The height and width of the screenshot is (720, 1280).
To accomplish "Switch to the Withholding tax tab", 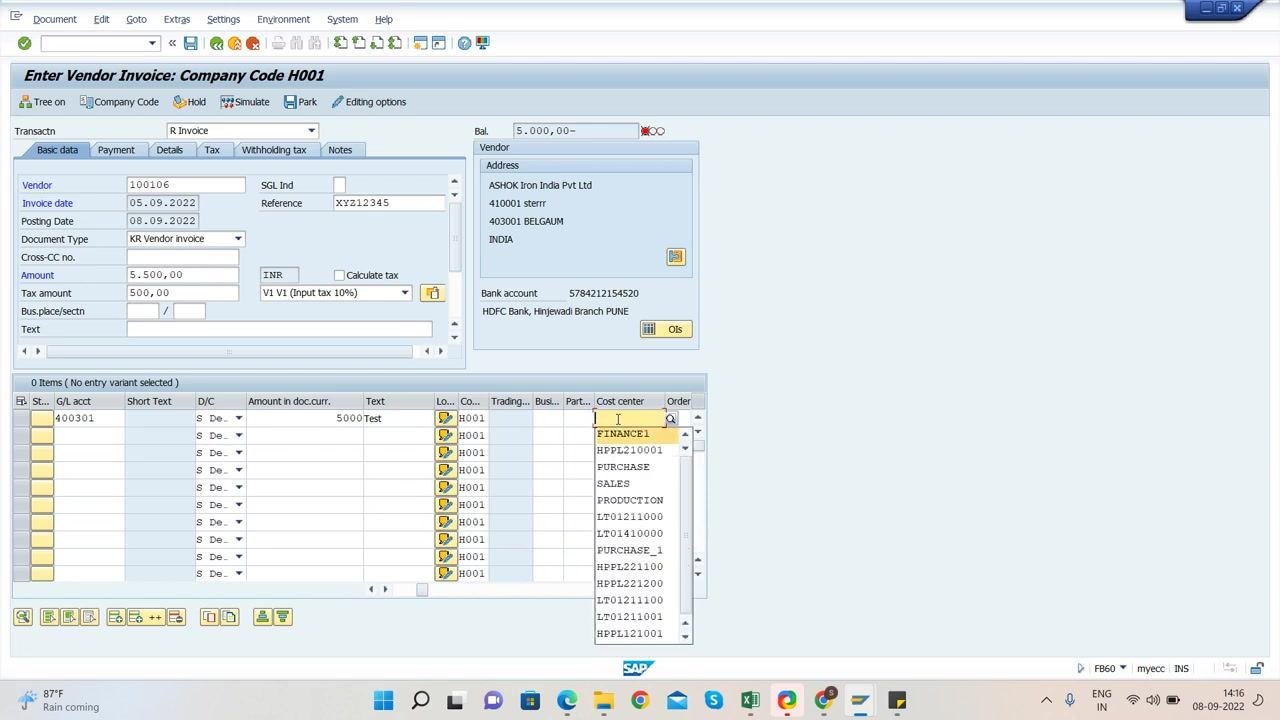I will (x=274, y=150).
